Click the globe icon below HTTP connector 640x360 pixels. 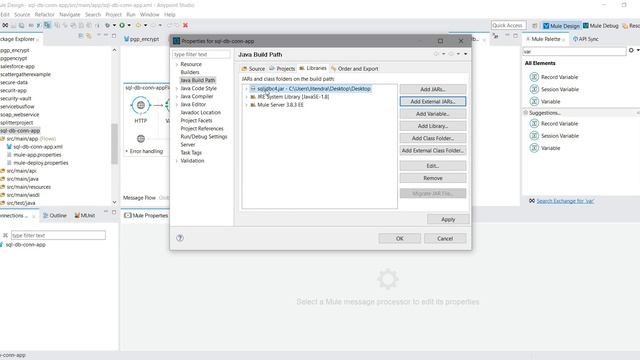tap(141, 139)
